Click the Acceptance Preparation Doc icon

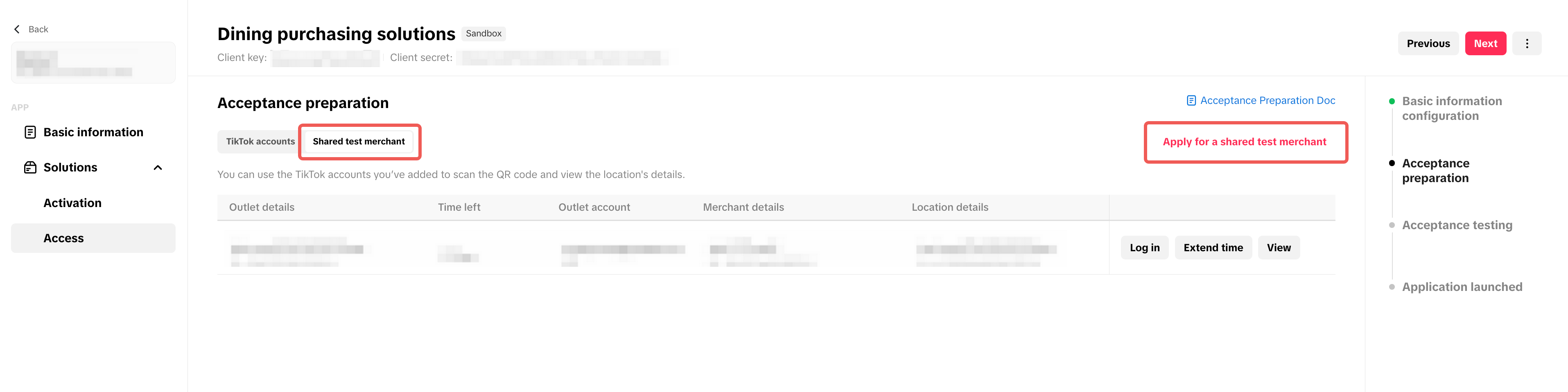tap(1191, 100)
